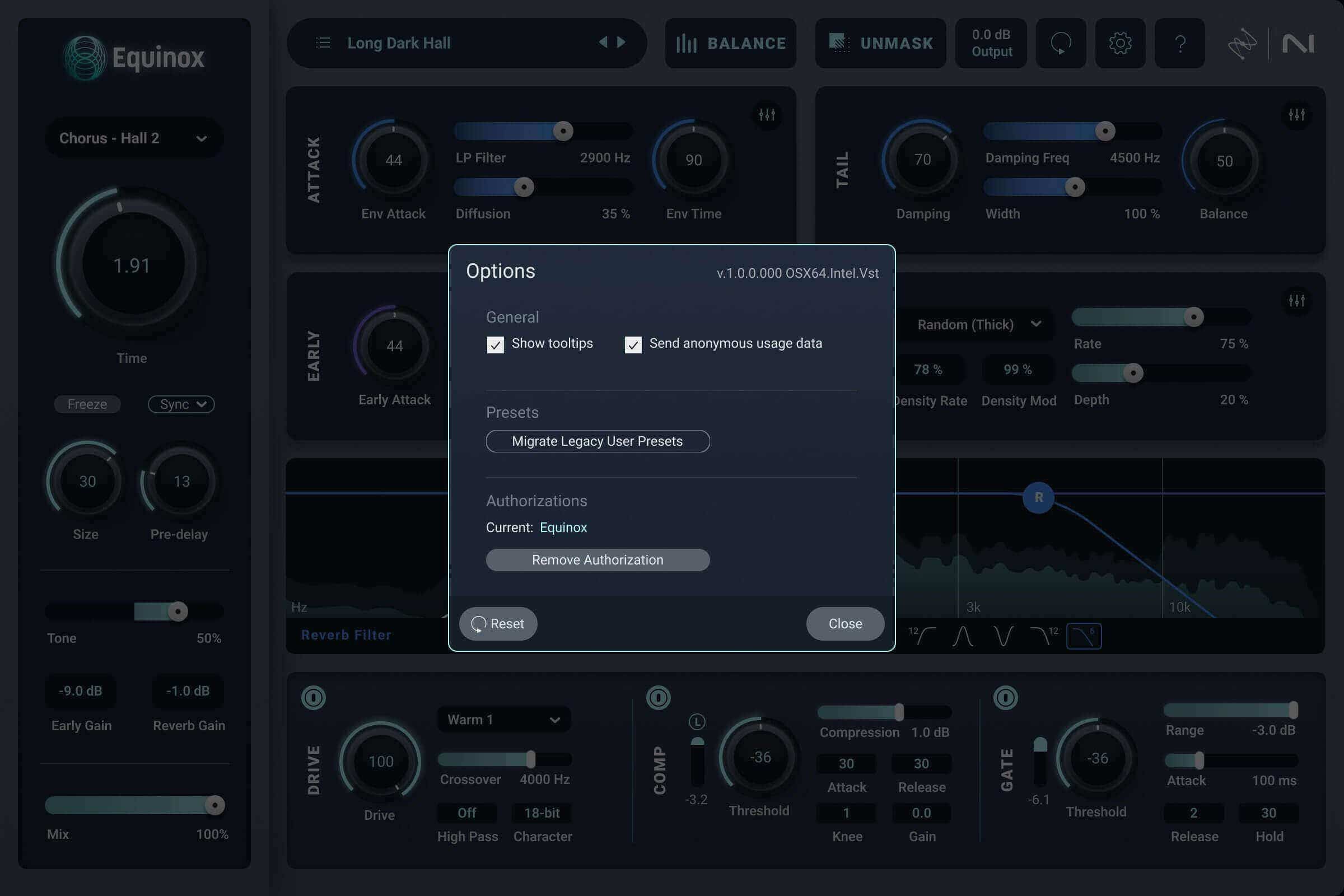The image size is (1344, 896).
Task: Open Tail section advanced sliders icon
Action: pos(1296,115)
